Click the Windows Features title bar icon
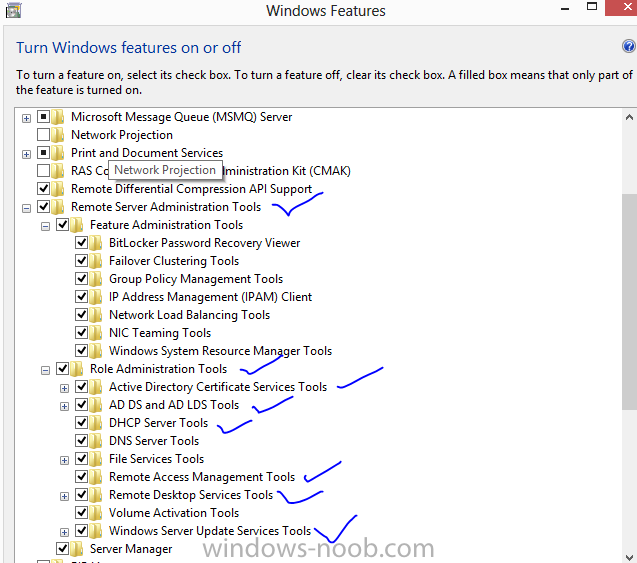The height and width of the screenshot is (563, 637). 13,11
